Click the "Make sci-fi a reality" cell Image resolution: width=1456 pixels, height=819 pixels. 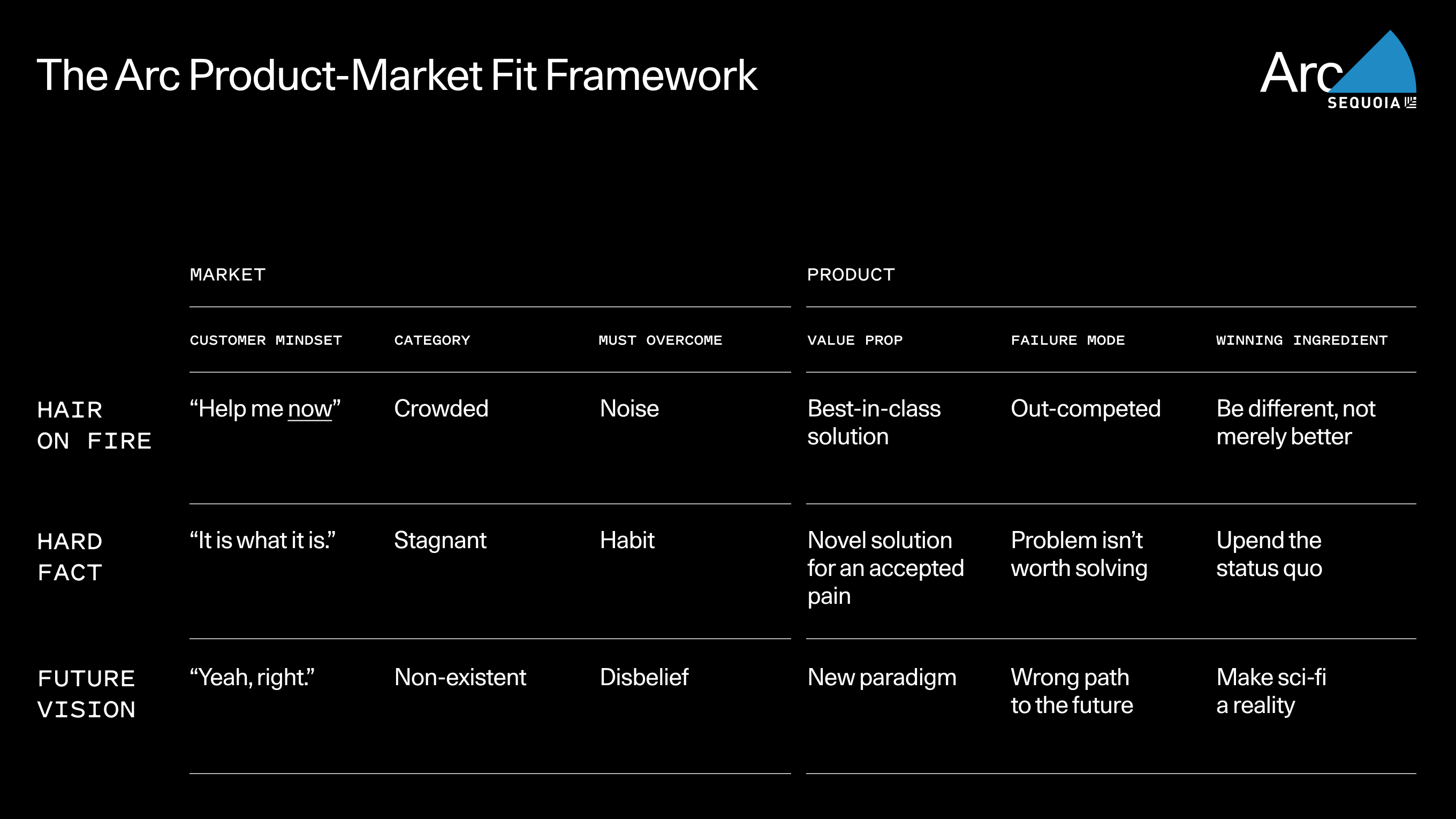tap(1271, 691)
